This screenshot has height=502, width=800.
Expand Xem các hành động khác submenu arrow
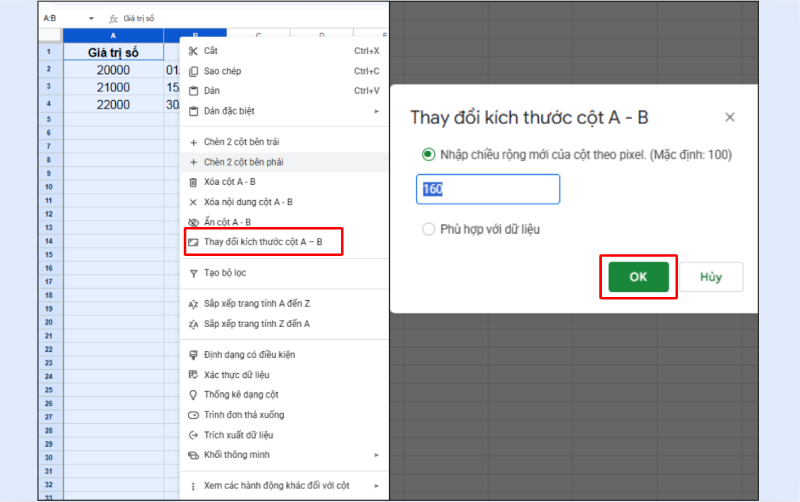(x=377, y=486)
